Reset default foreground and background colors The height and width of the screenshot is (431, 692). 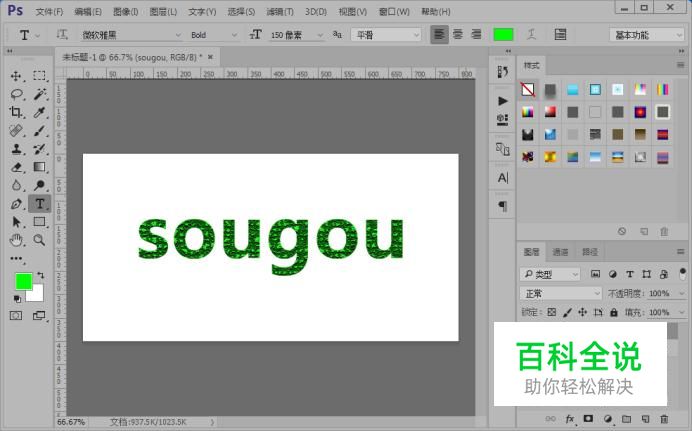pos(17,299)
